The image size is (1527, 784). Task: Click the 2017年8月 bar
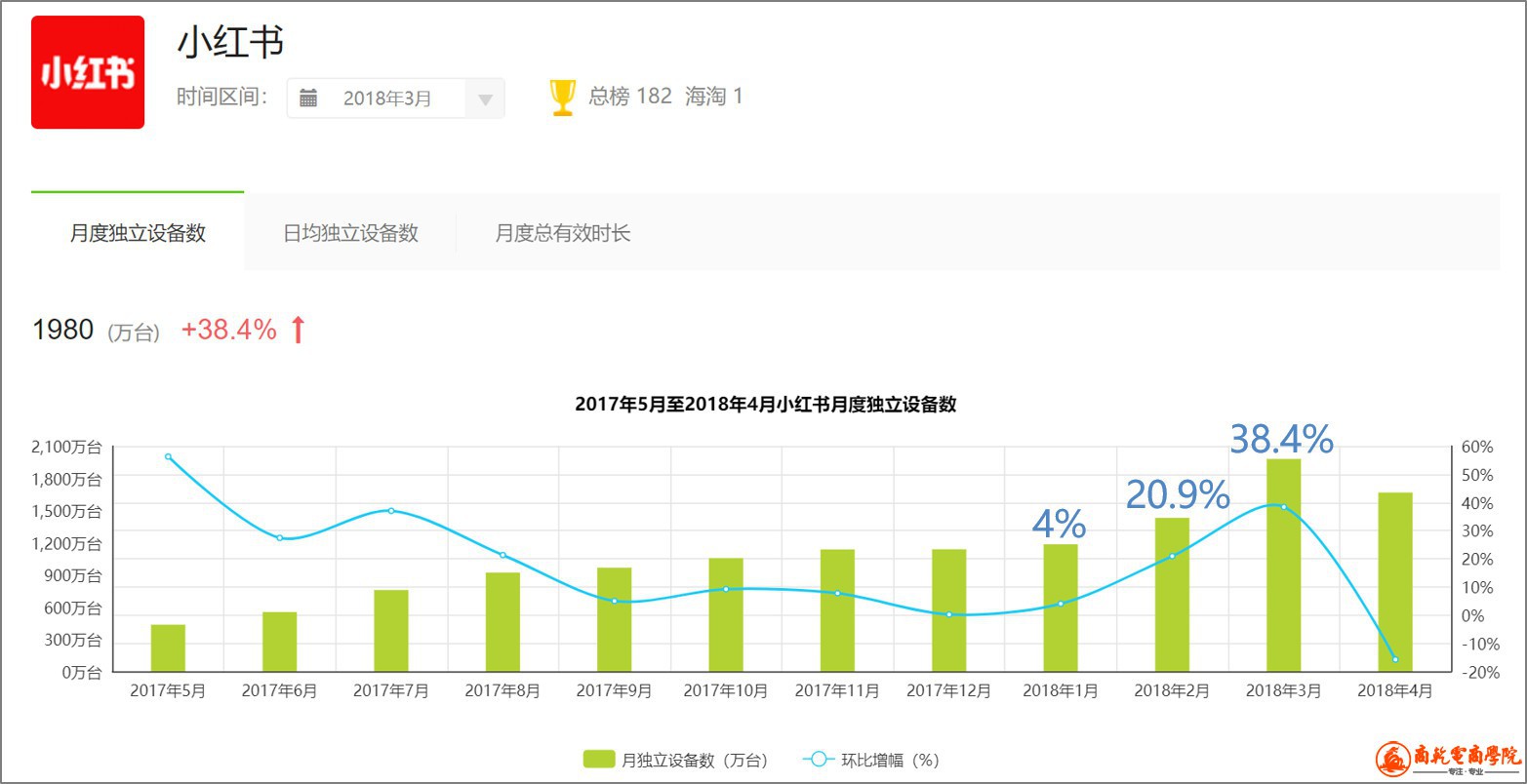pyautogui.click(x=502, y=622)
